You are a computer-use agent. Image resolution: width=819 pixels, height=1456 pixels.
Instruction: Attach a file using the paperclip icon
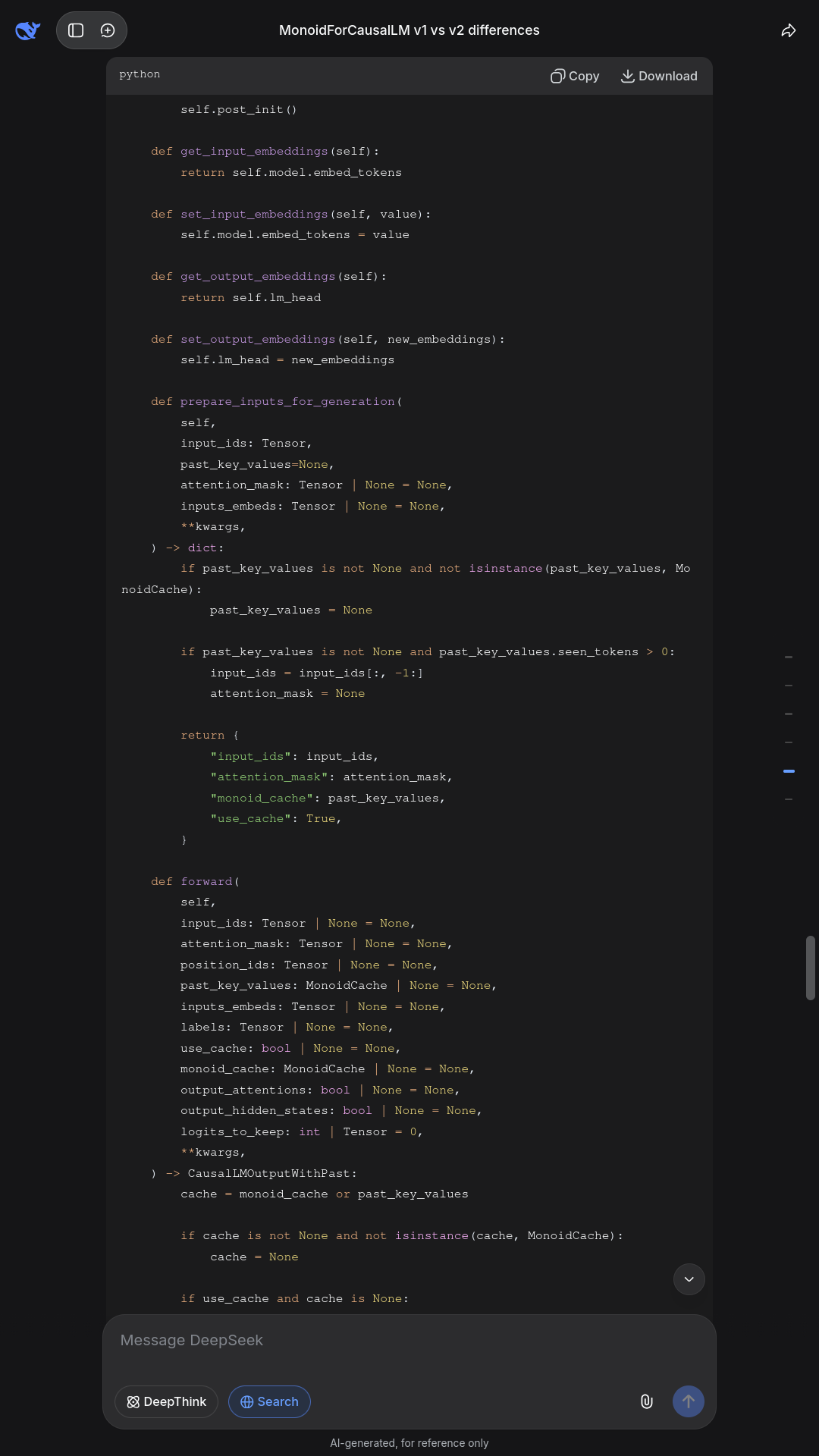click(647, 1401)
